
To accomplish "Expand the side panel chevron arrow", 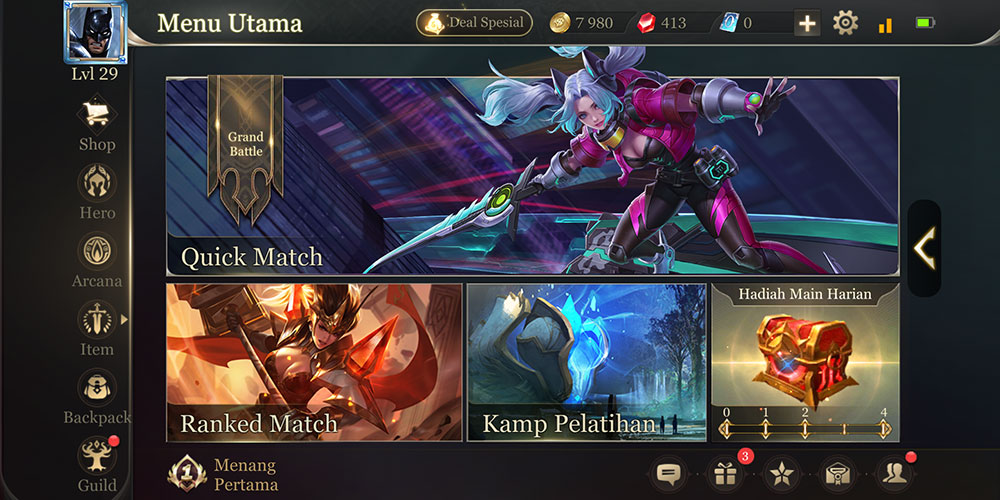I will (x=924, y=248).
